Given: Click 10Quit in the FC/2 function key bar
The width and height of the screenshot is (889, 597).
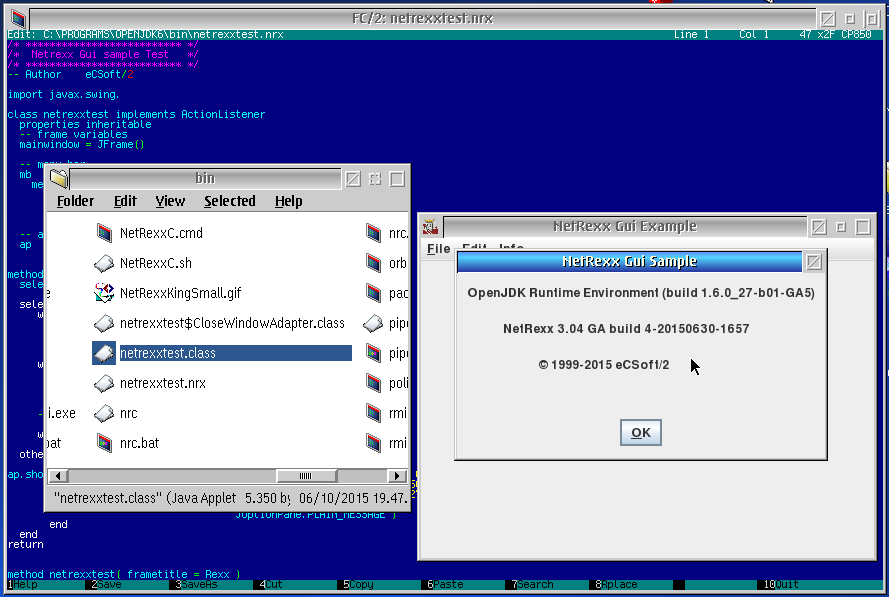Looking at the screenshot, I should point(781,585).
